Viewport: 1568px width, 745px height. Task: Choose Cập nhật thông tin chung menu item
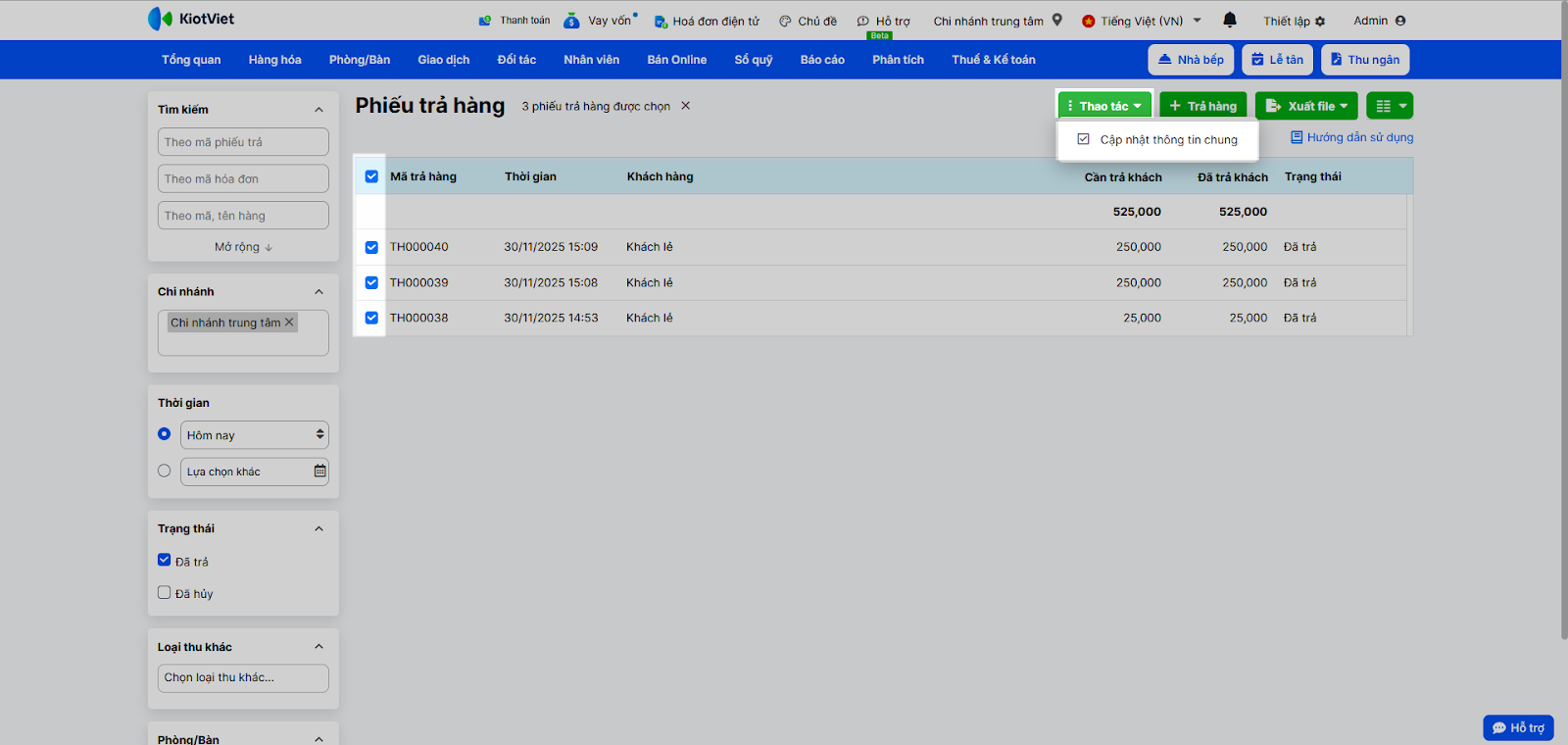coord(1168,140)
